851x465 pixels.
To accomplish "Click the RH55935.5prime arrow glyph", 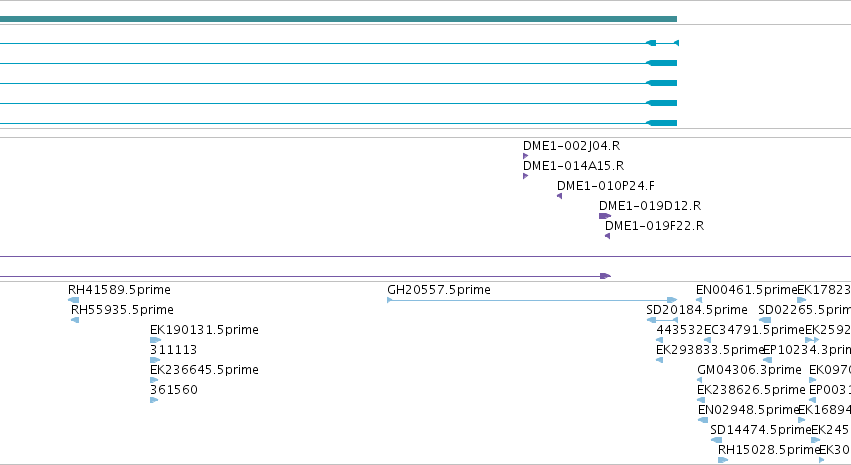I will [75, 320].
